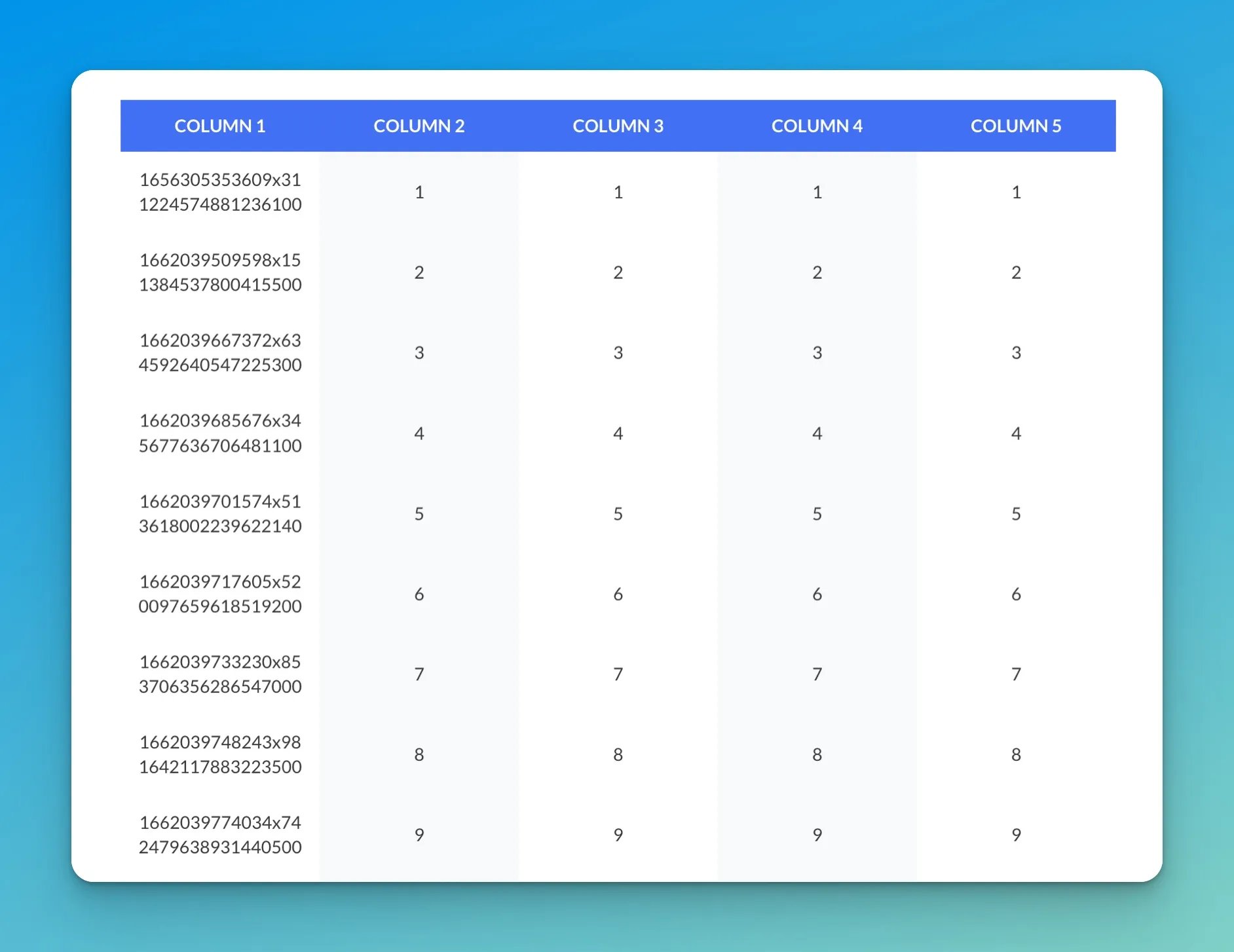Select the ID starting with 1662039701574x51
1234x952 pixels.
point(220,513)
